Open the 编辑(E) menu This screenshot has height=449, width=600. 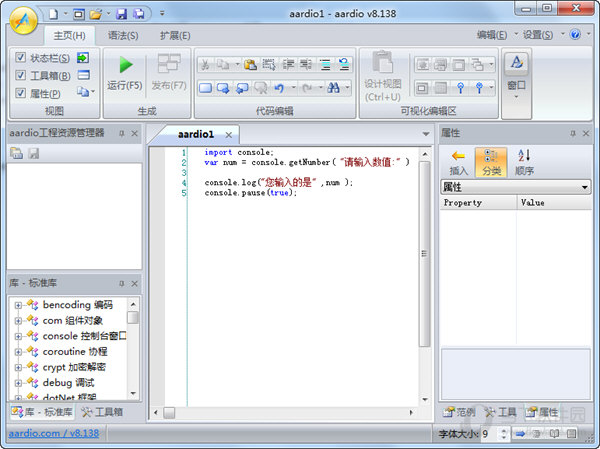492,35
